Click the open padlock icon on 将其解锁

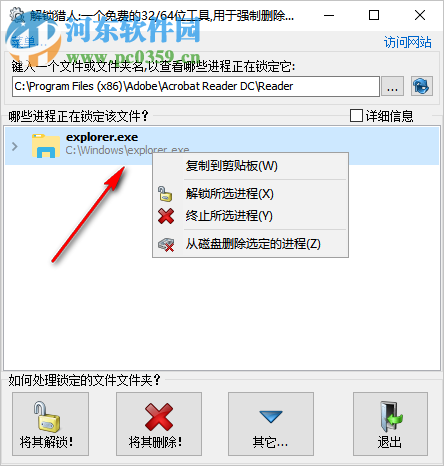point(46,417)
